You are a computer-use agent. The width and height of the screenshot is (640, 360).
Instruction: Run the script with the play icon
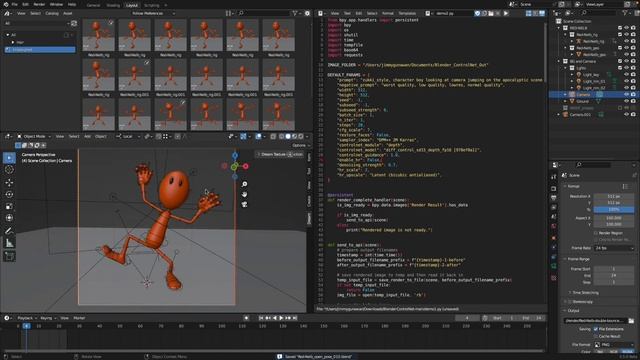[x=506, y=13]
